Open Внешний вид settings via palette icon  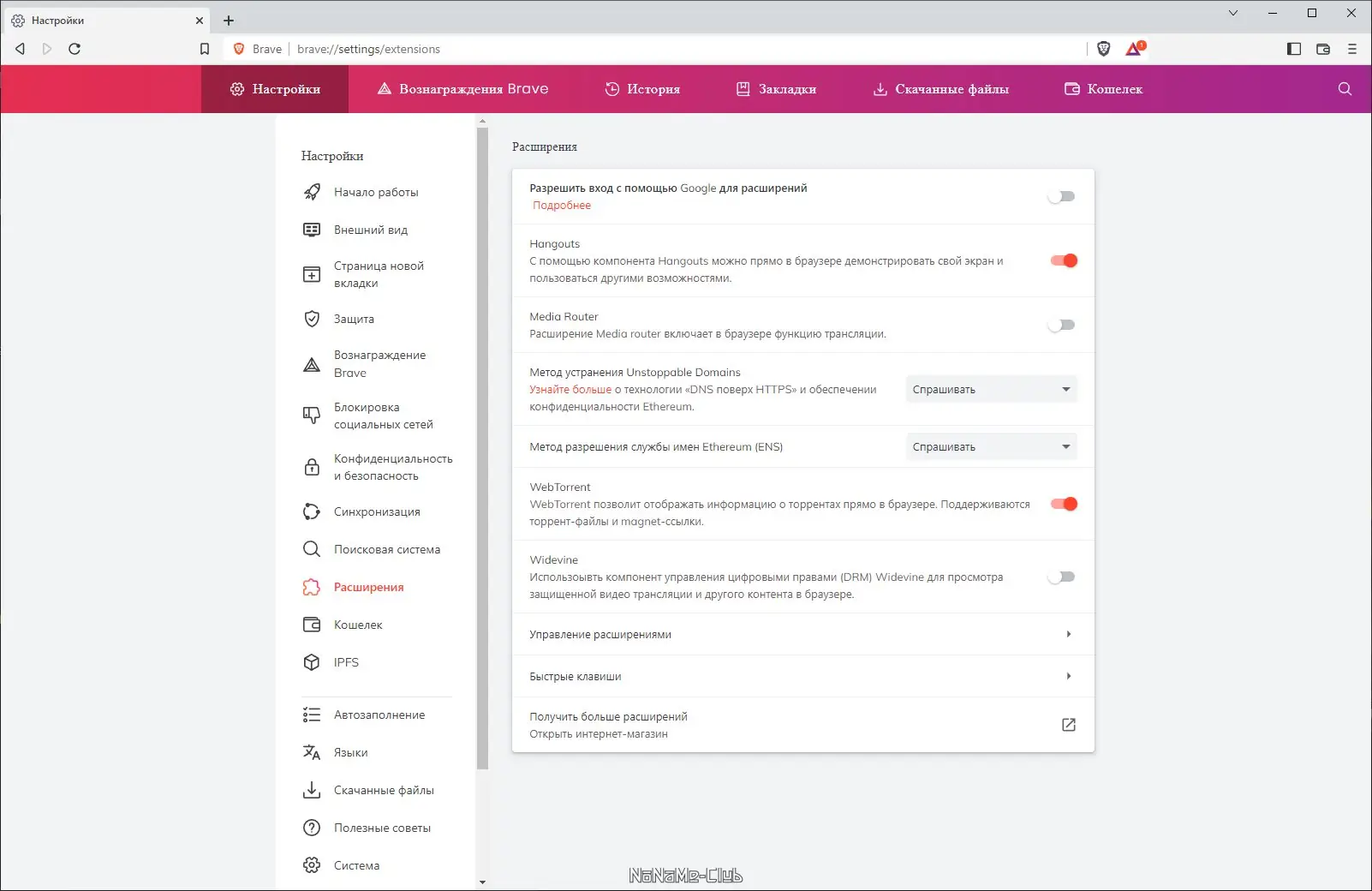tap(311, 230)
